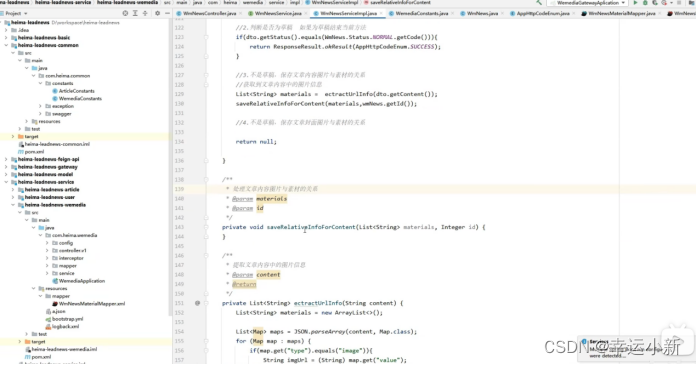The width and height of the screenshot is (696, 365).
Task: Close the AppHttpCodeEnum.java tab
Action: point(574,14)
